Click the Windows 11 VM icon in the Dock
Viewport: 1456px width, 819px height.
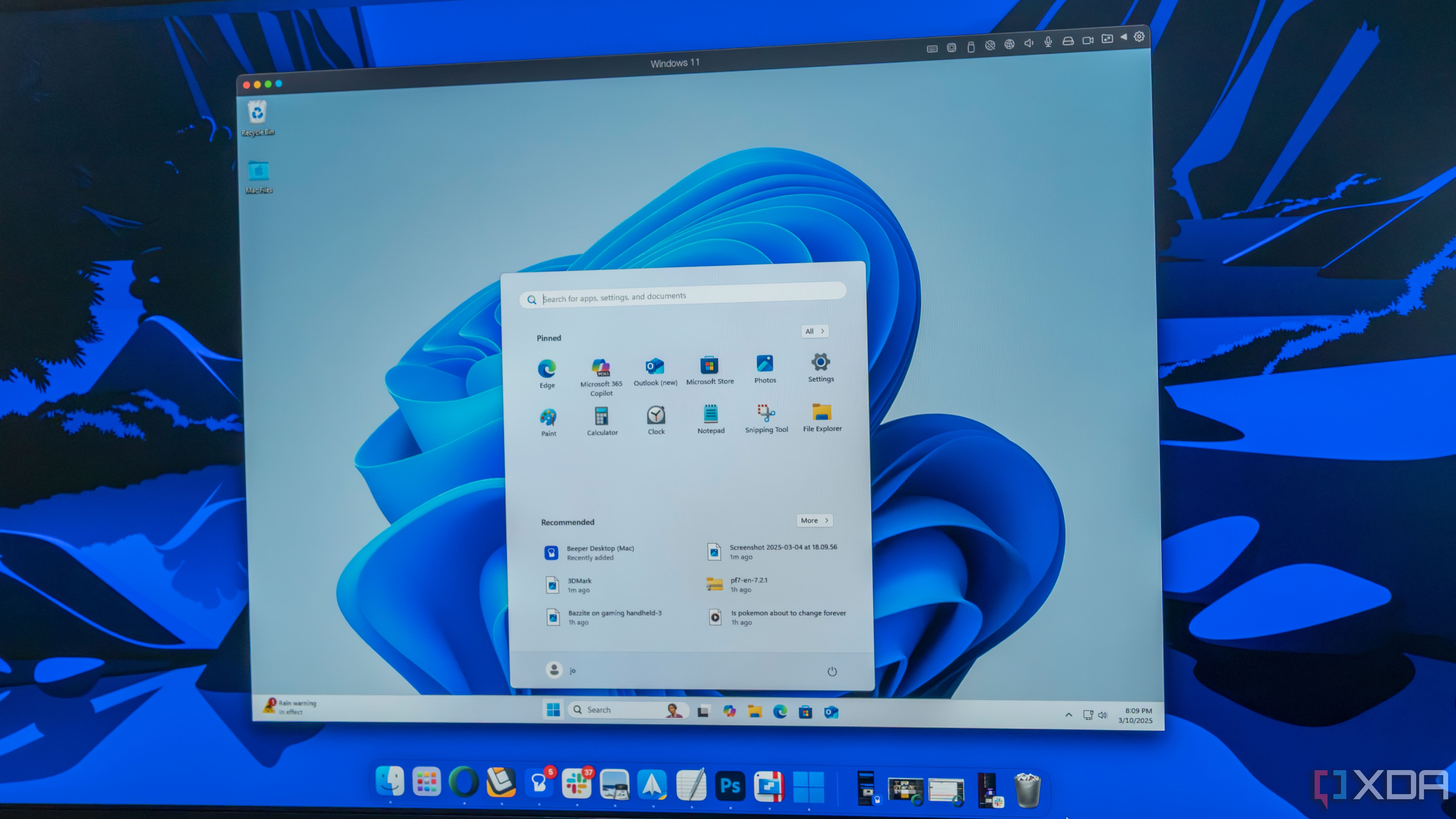(808, 787)
